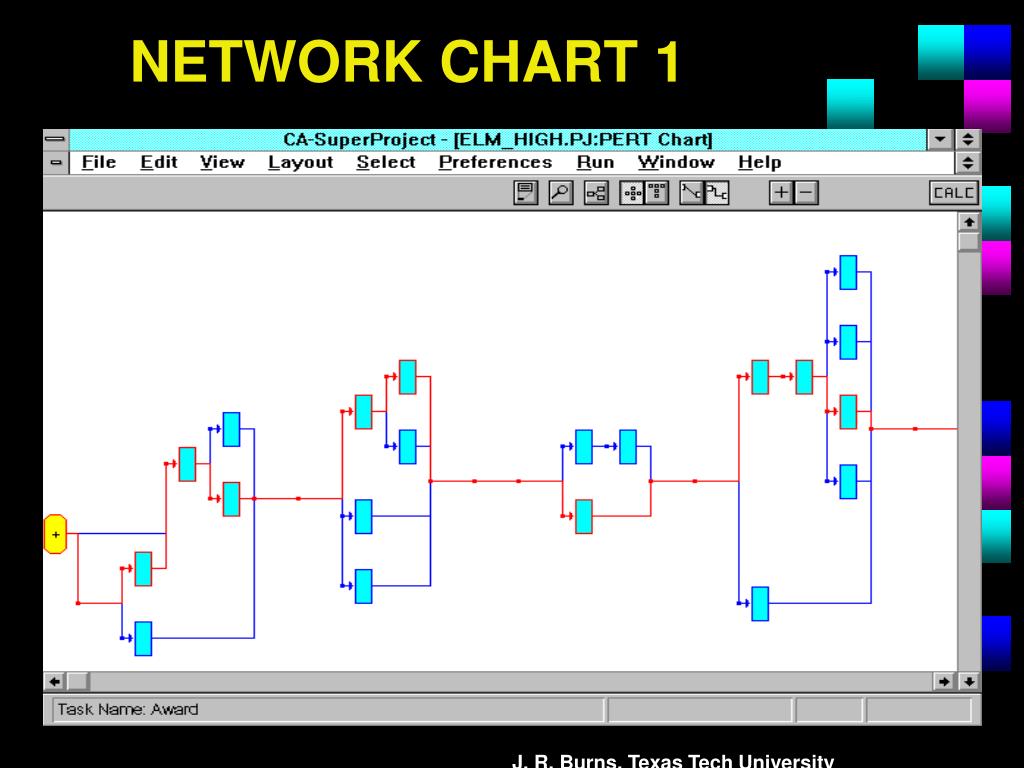Click the magnifying glass find tool
This screenshot has width=1024, height=768.
(x=560, y=193)
